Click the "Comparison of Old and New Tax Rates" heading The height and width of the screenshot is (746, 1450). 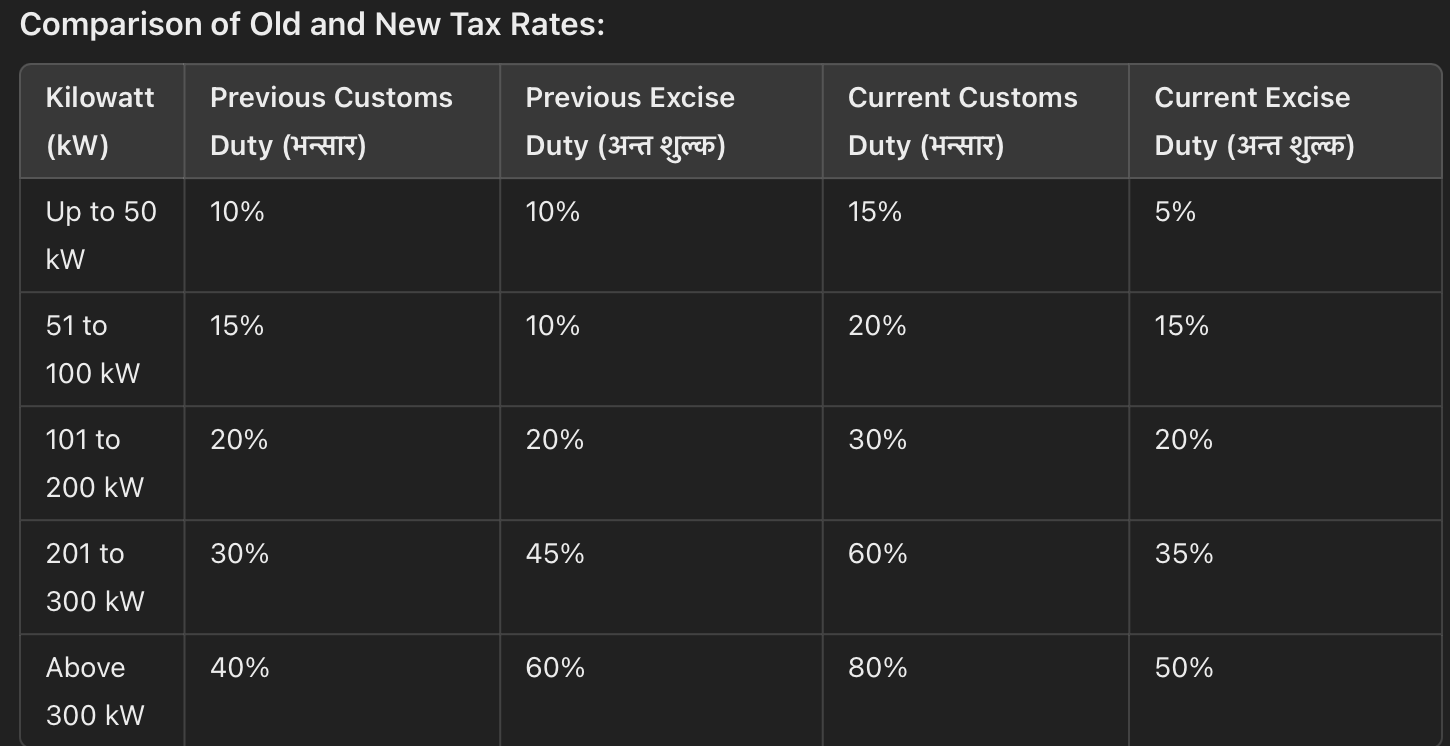click(312, 25)
